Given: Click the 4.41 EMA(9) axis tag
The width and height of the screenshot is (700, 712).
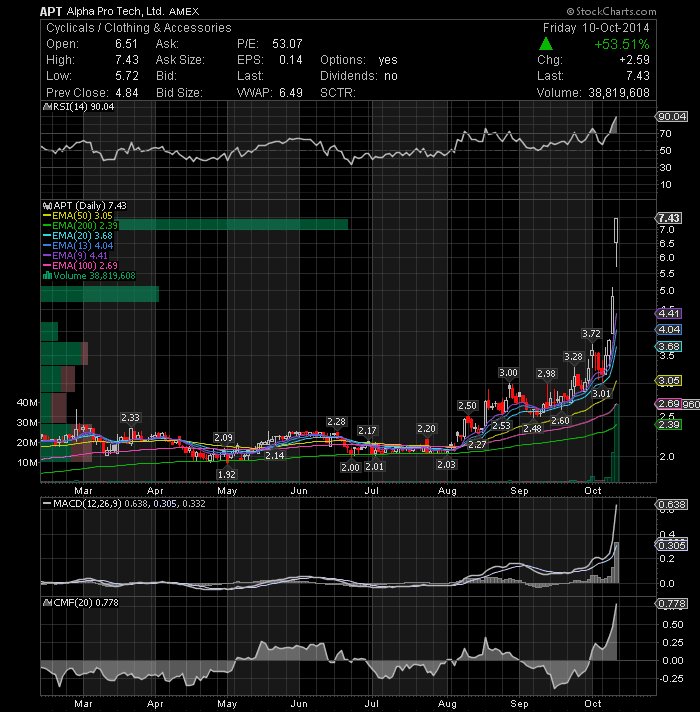Looking at the screenshot, I should pyautogui.click(x=669, y=313).
